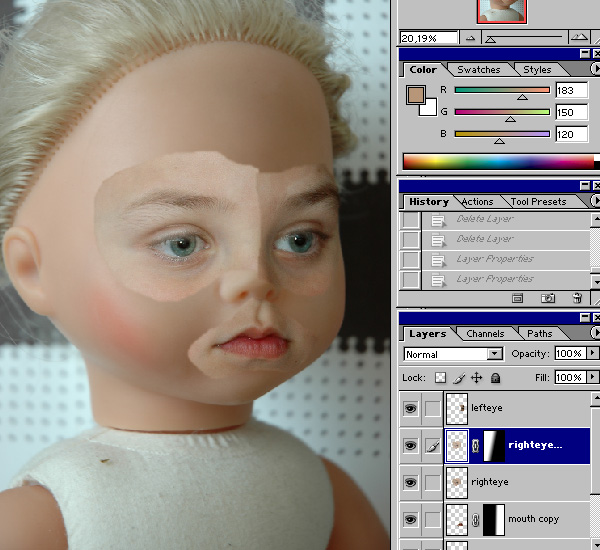Screen dimensions: 600x550
Task: Toggle lock transparent pixels
Action: [440, 378]
